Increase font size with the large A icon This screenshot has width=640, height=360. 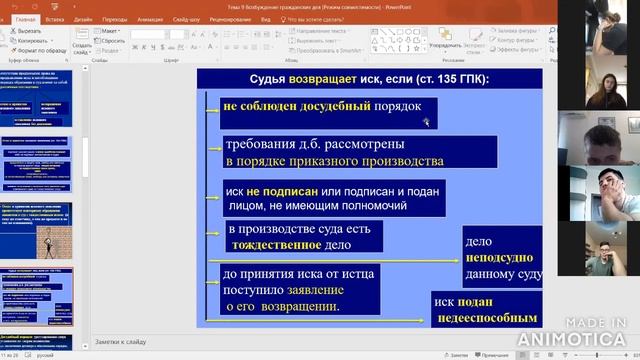click(193, 35)
